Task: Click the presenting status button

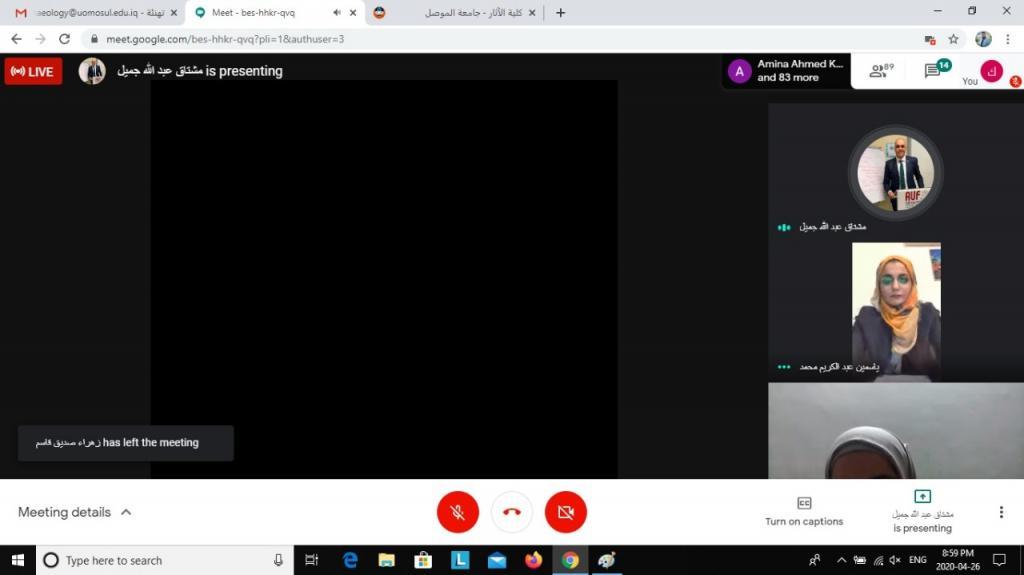Action: pyautogui.click(x=922, y=511)
